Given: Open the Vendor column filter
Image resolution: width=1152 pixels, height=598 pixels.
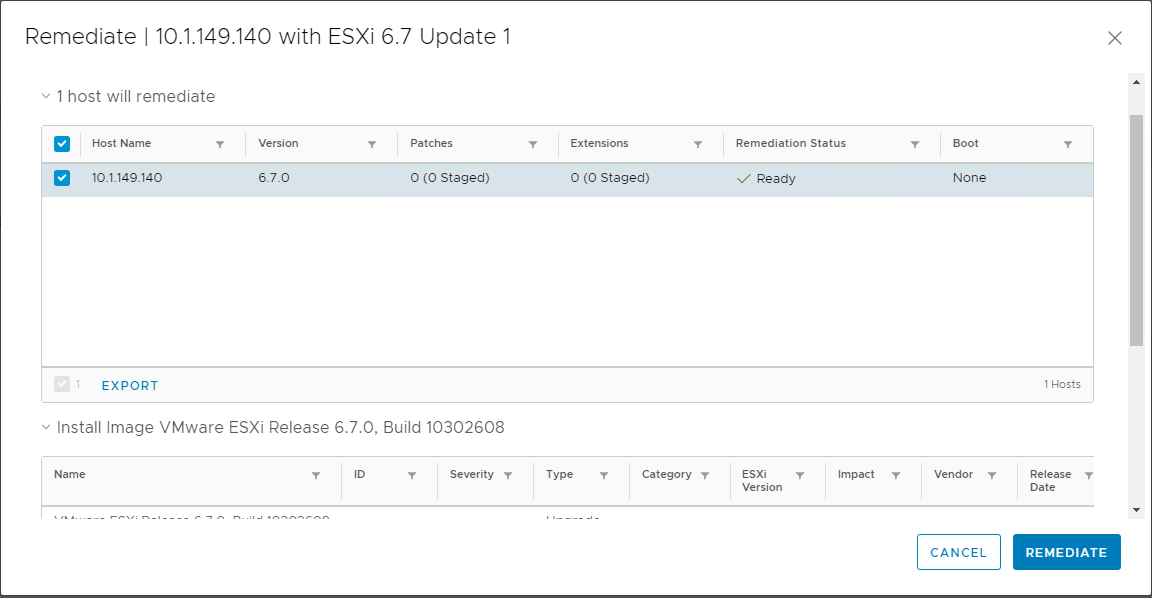Looking at the screenshot, I should [x=992, y=475].
